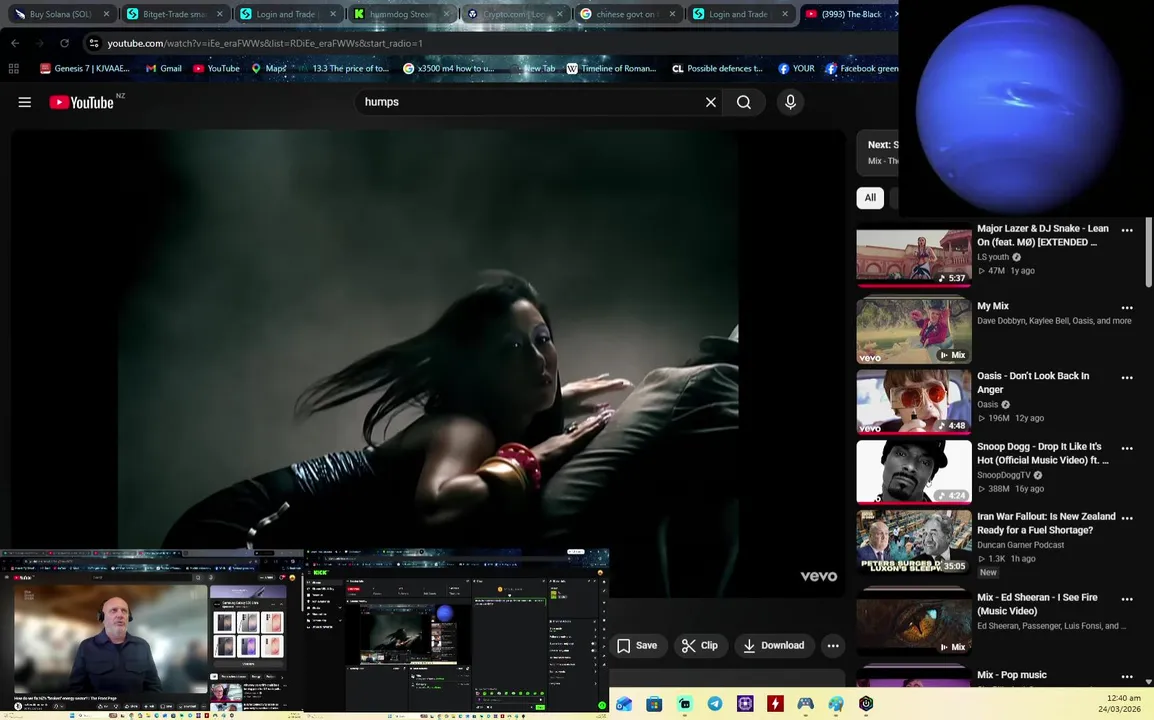Viewport: 1154px width, 720px height.
Task: Switch to Bitget-Trade tab
Action: 174,14
